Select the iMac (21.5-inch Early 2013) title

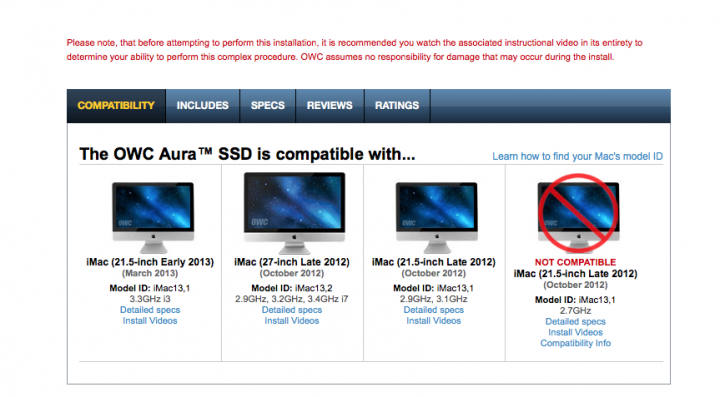pos(150,262)
